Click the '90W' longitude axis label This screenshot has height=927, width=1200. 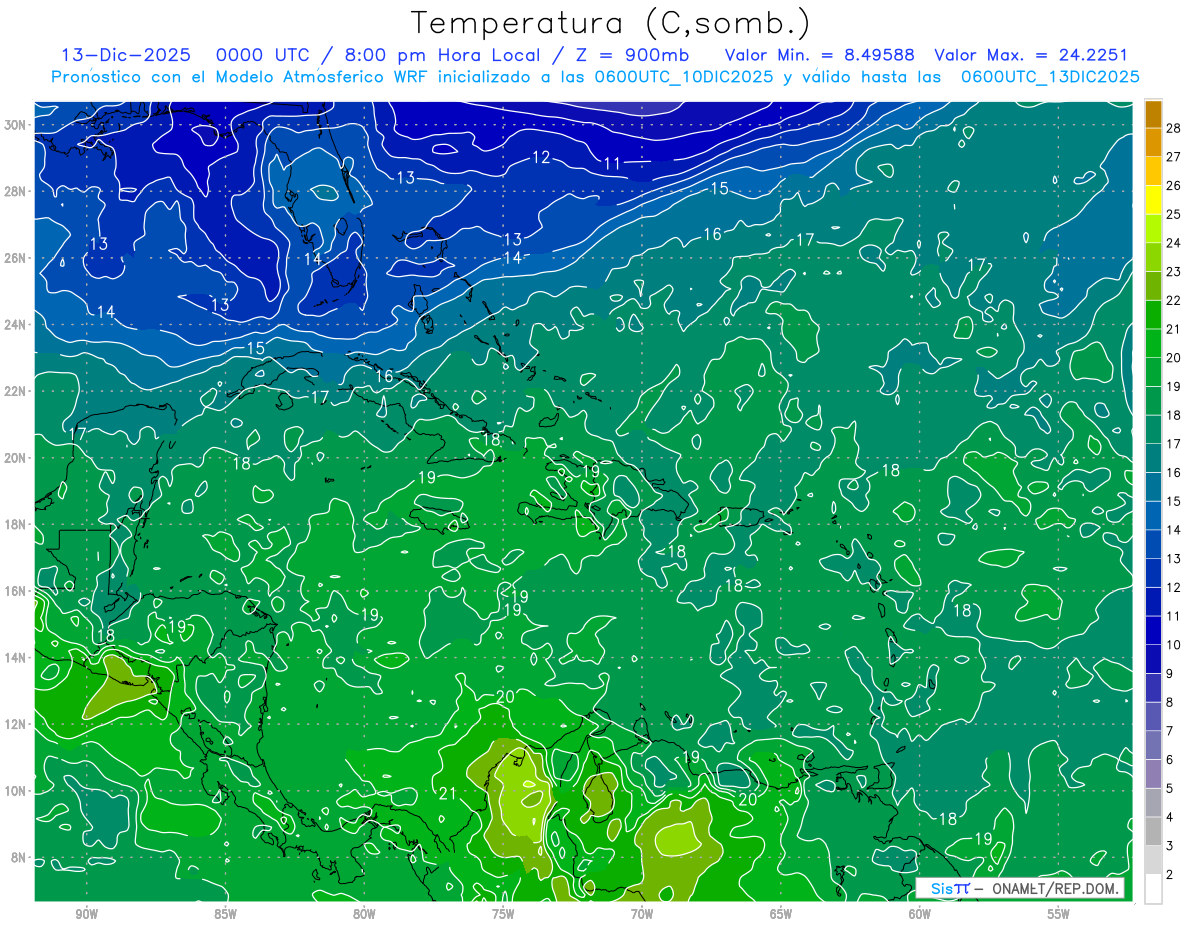pyautogui.click(x=86, y=914)
